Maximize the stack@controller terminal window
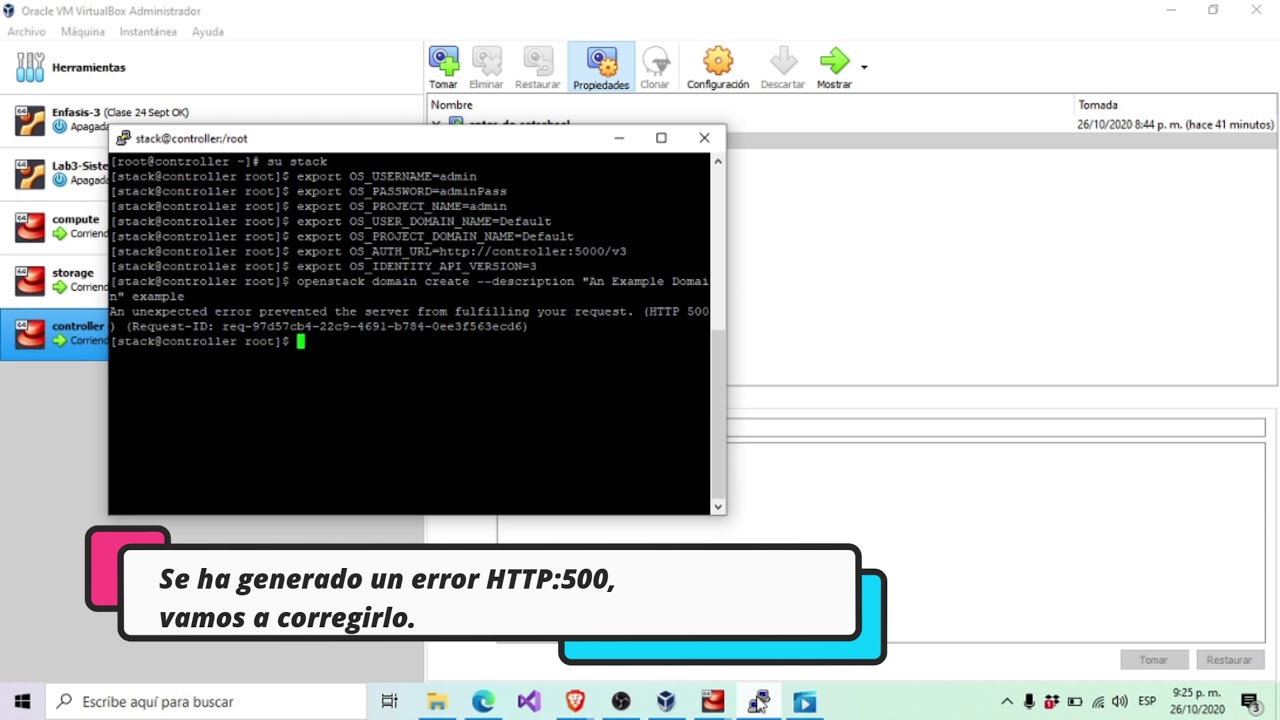Screen dimensions: 1280x720 pos(661,138)
